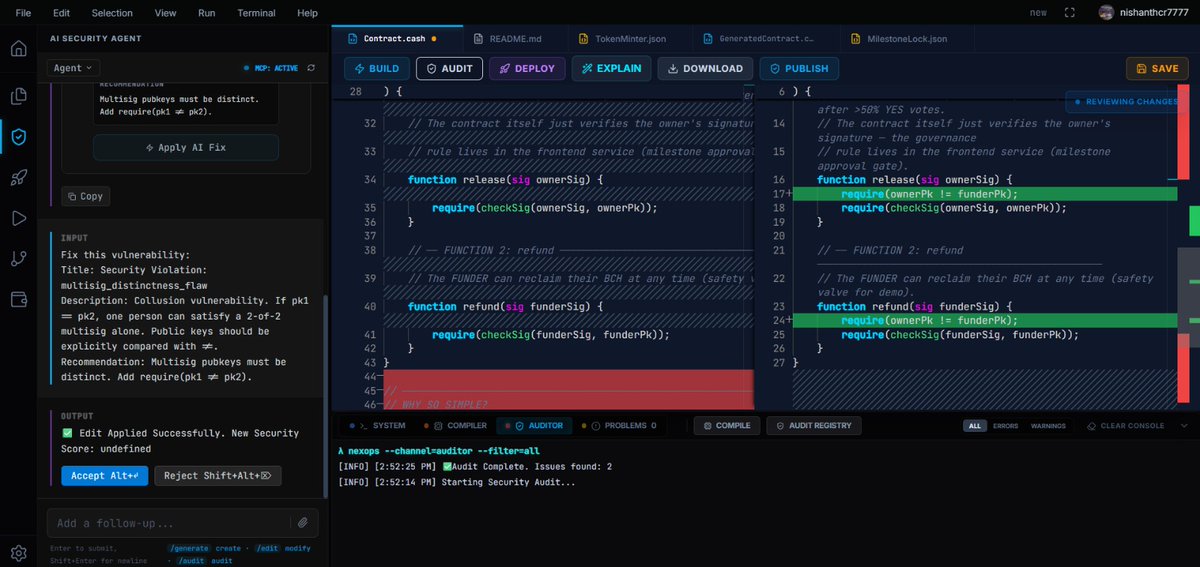This screenshot has height=567, width=1200.
Task: Click the /edit command chip
Action: coord(265,548)
